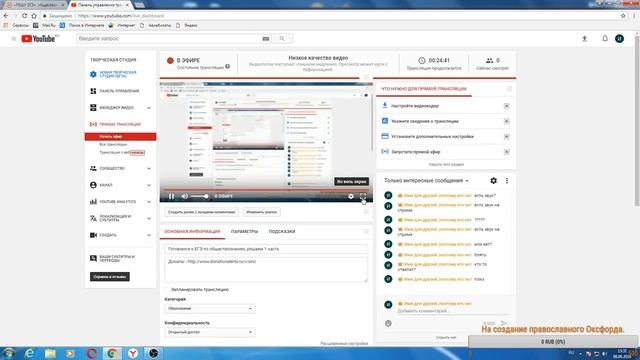Toggle checkbox for 'Запустите прямой эфир'
The width and height of the screenshot is (640, 360).
[507, 152]
